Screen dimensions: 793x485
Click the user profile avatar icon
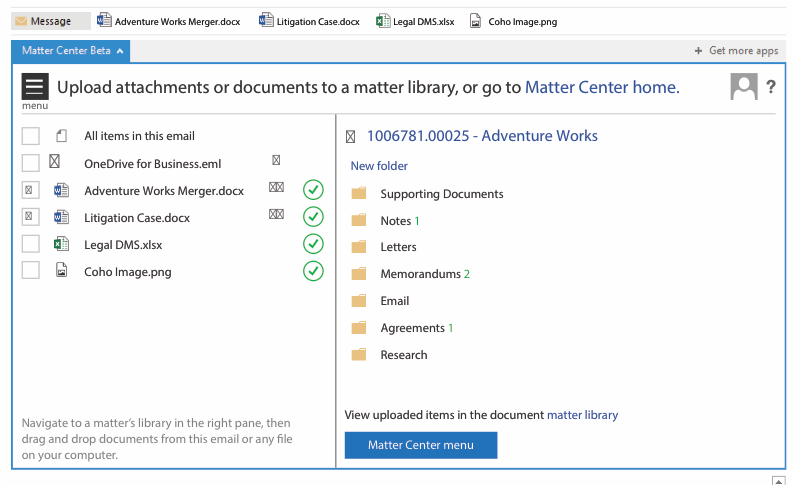(743, 86)
